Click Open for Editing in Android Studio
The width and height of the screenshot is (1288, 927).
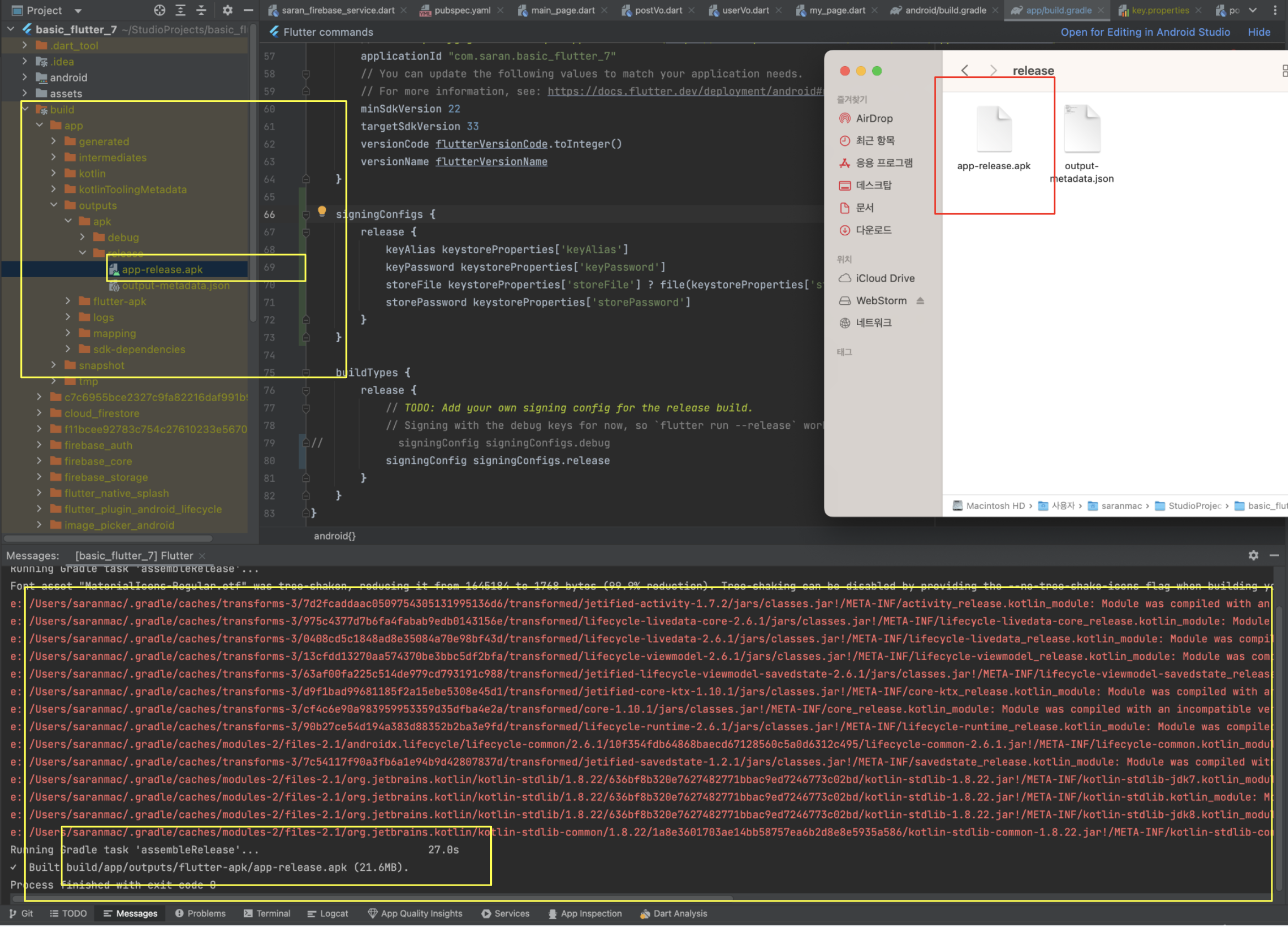pos(1145,32)
